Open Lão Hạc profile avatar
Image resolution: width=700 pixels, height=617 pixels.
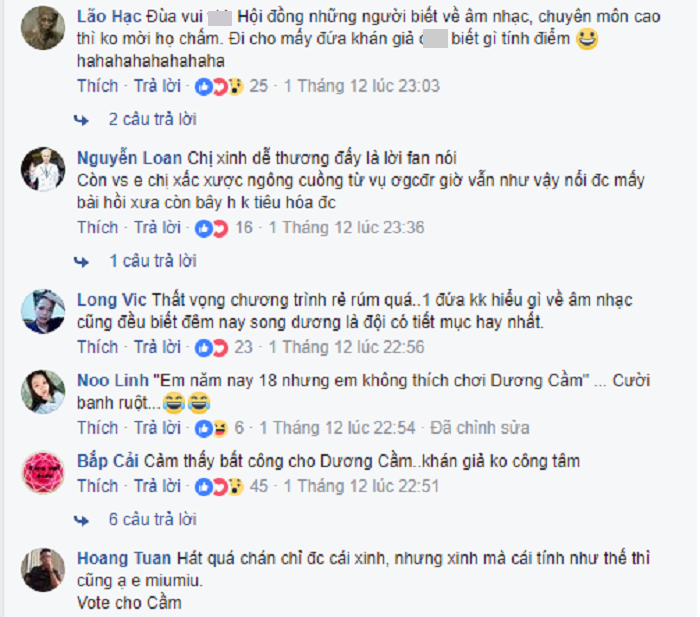pyautogui.click(x=43, y=28)
